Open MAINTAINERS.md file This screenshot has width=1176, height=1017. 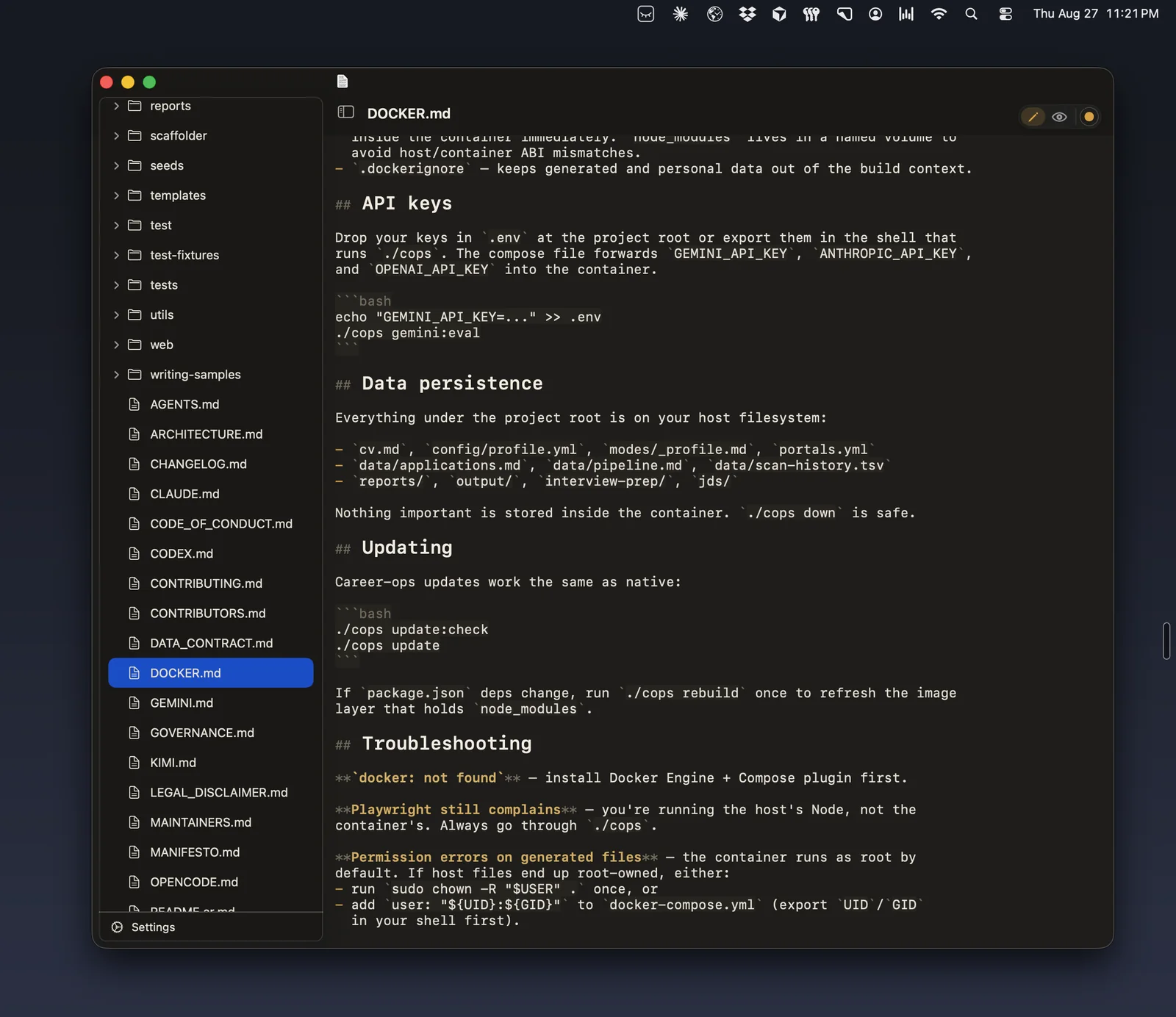[x=210, y=823]
